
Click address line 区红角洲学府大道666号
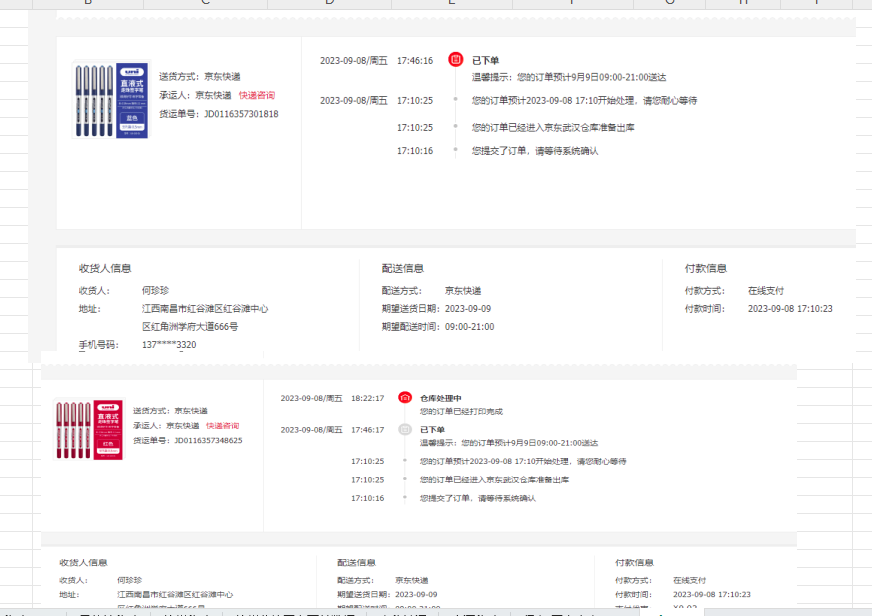(x=190, y=326)
